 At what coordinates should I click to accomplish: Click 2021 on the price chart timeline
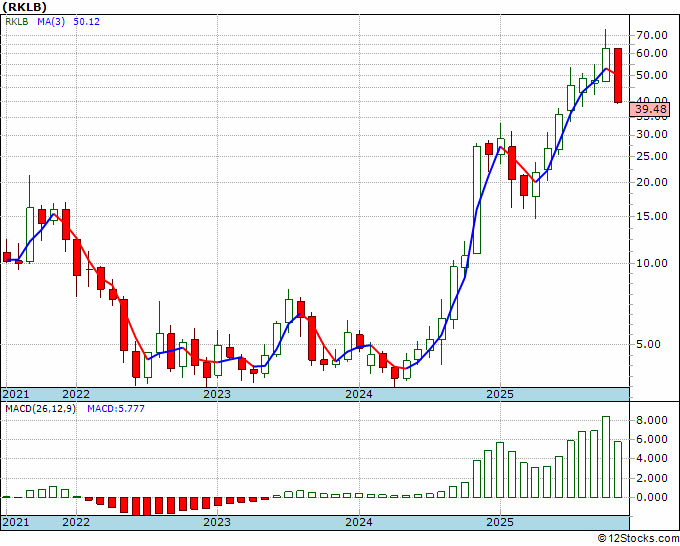(x=16, y=394)
